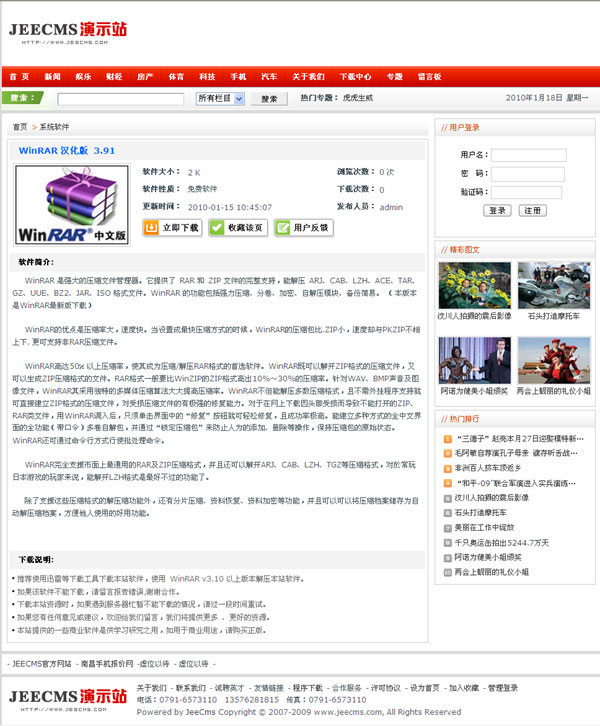Open the 石头打造摩托车 motorcycle thumbnail

click(554, 285)
